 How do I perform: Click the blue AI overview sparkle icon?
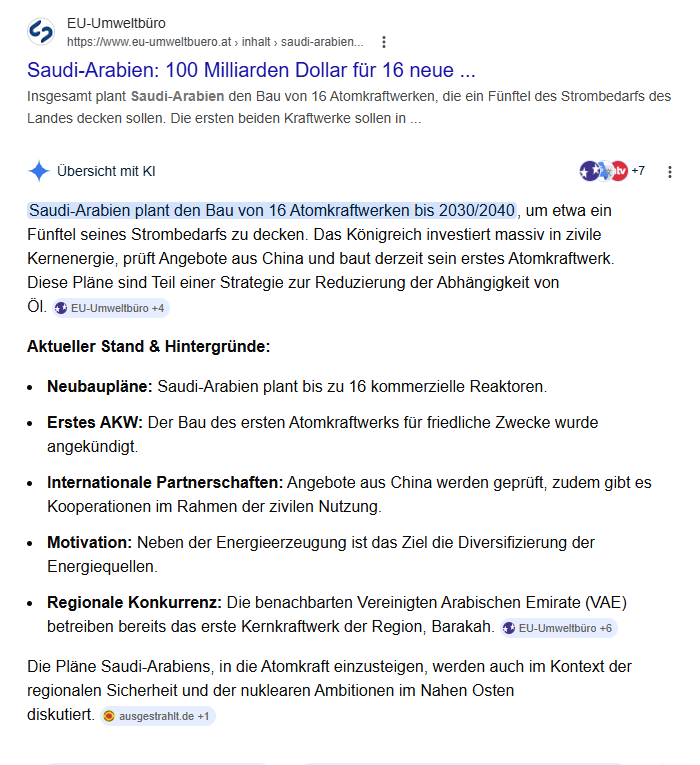click(x=39, y=171)
